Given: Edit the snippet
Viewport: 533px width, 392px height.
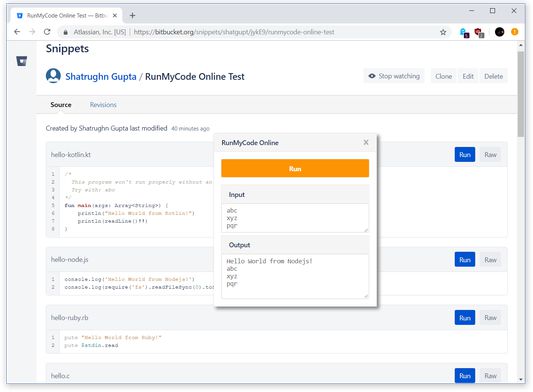Looking at the screenshot, I should click(x=468, y=76).
